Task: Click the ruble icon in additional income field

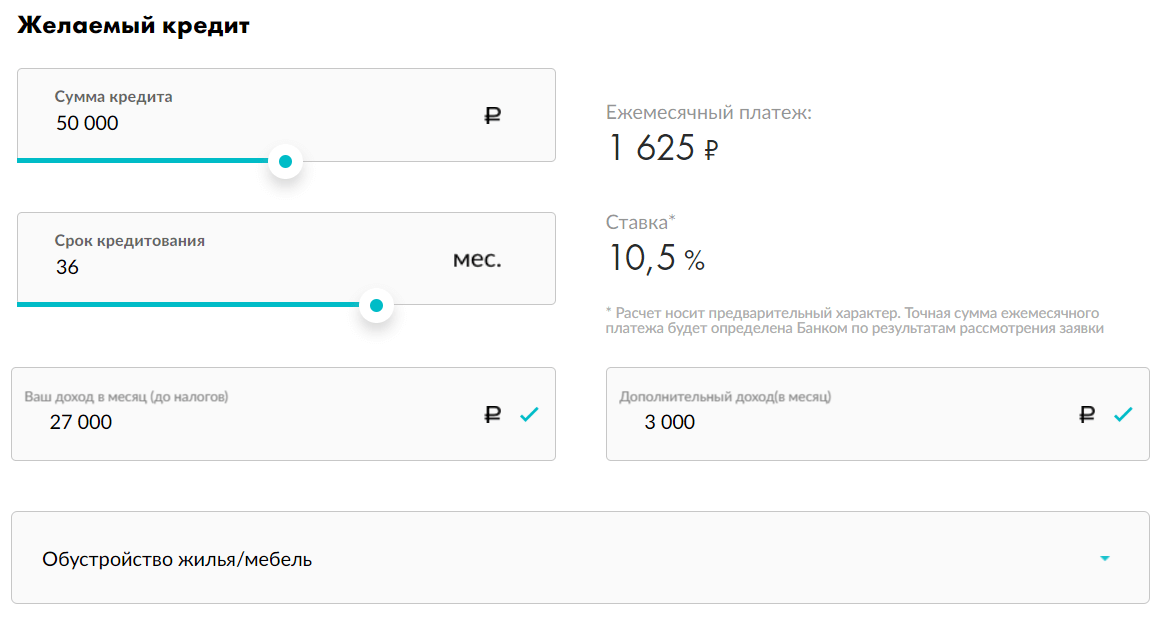Action: pyautogui.click(x=1087, y=414)
